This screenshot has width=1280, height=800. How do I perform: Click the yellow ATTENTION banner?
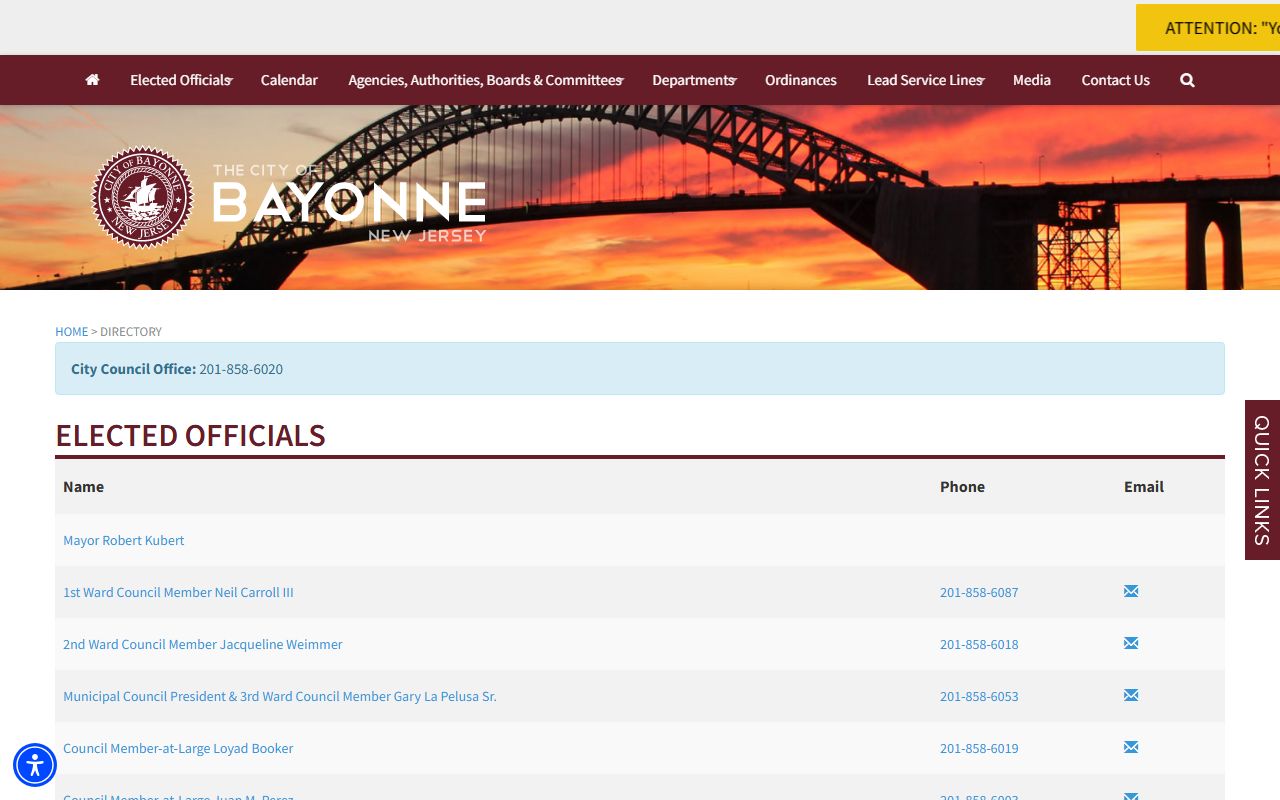1208,28
